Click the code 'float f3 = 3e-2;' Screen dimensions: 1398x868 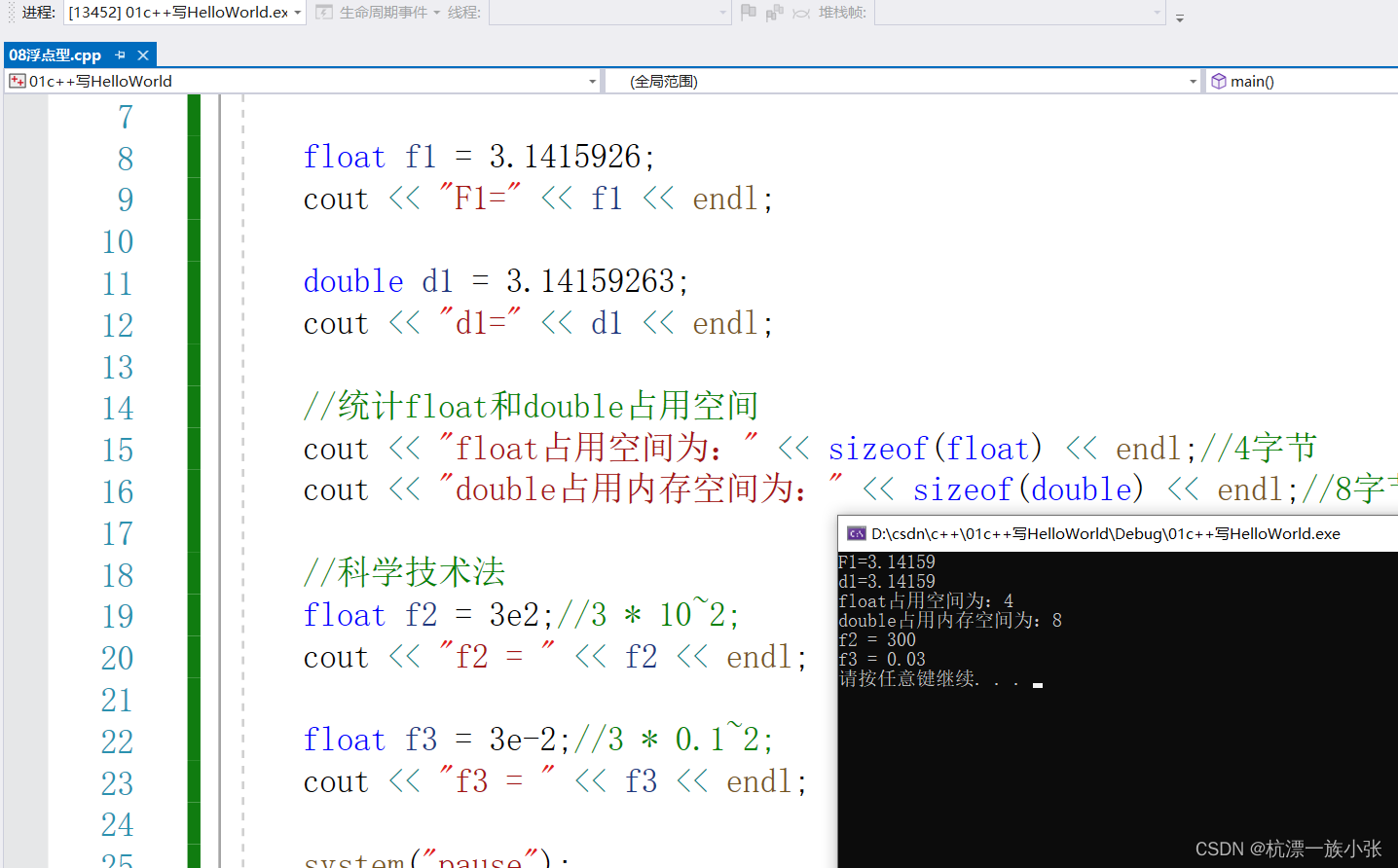tap(437, 740)
